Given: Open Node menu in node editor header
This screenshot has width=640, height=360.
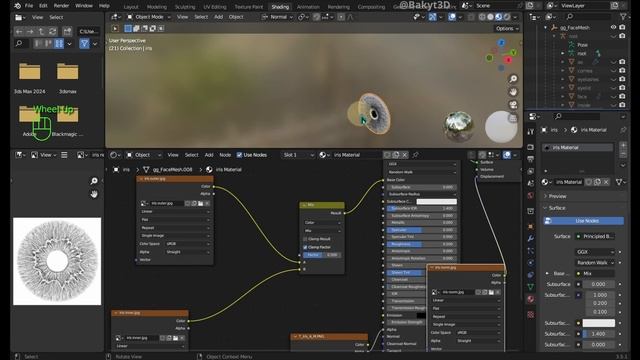Looking at the screenshot, I should (225, 155).
